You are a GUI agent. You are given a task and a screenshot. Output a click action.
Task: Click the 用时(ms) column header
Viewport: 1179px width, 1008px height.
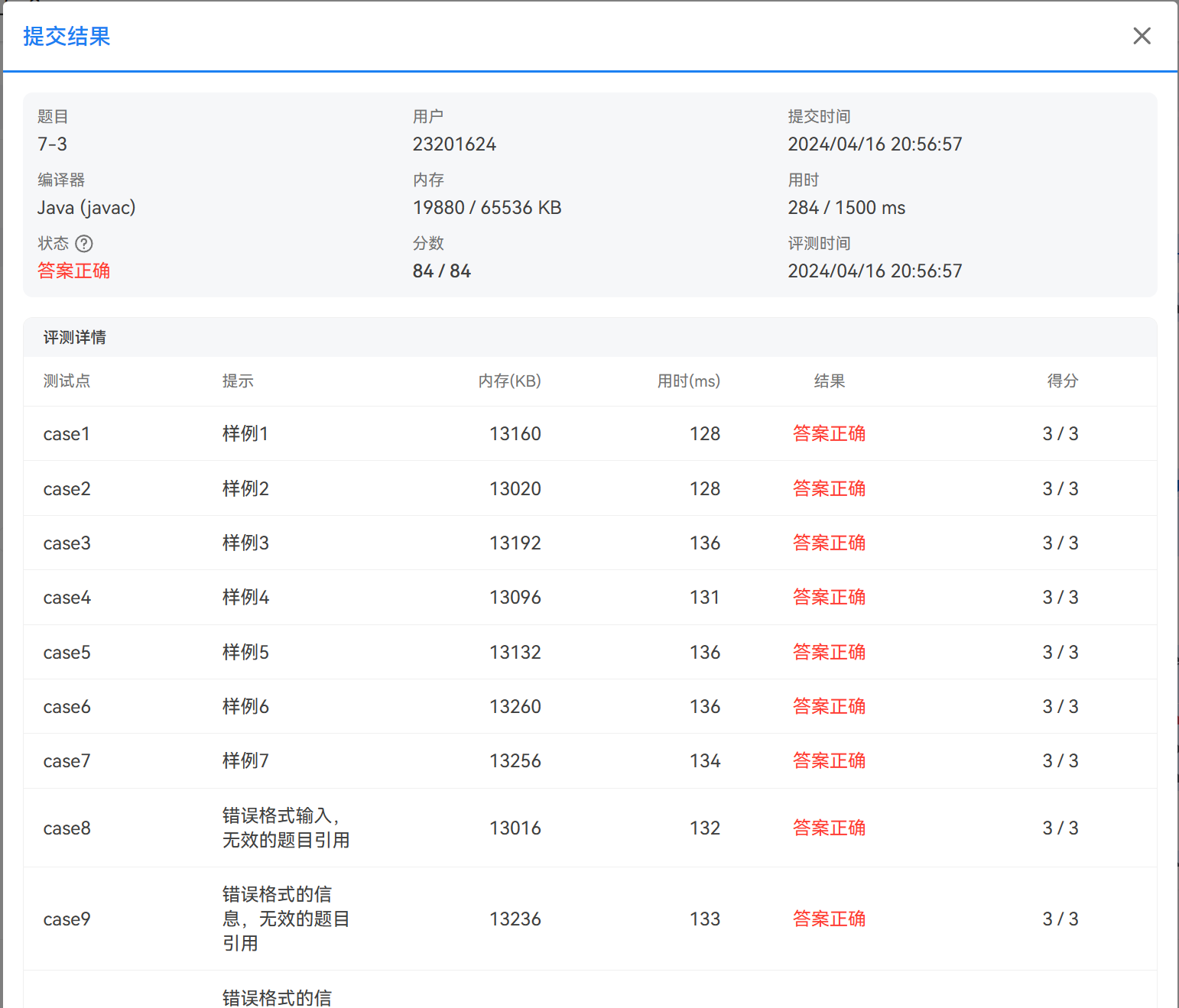coord(688,381)
